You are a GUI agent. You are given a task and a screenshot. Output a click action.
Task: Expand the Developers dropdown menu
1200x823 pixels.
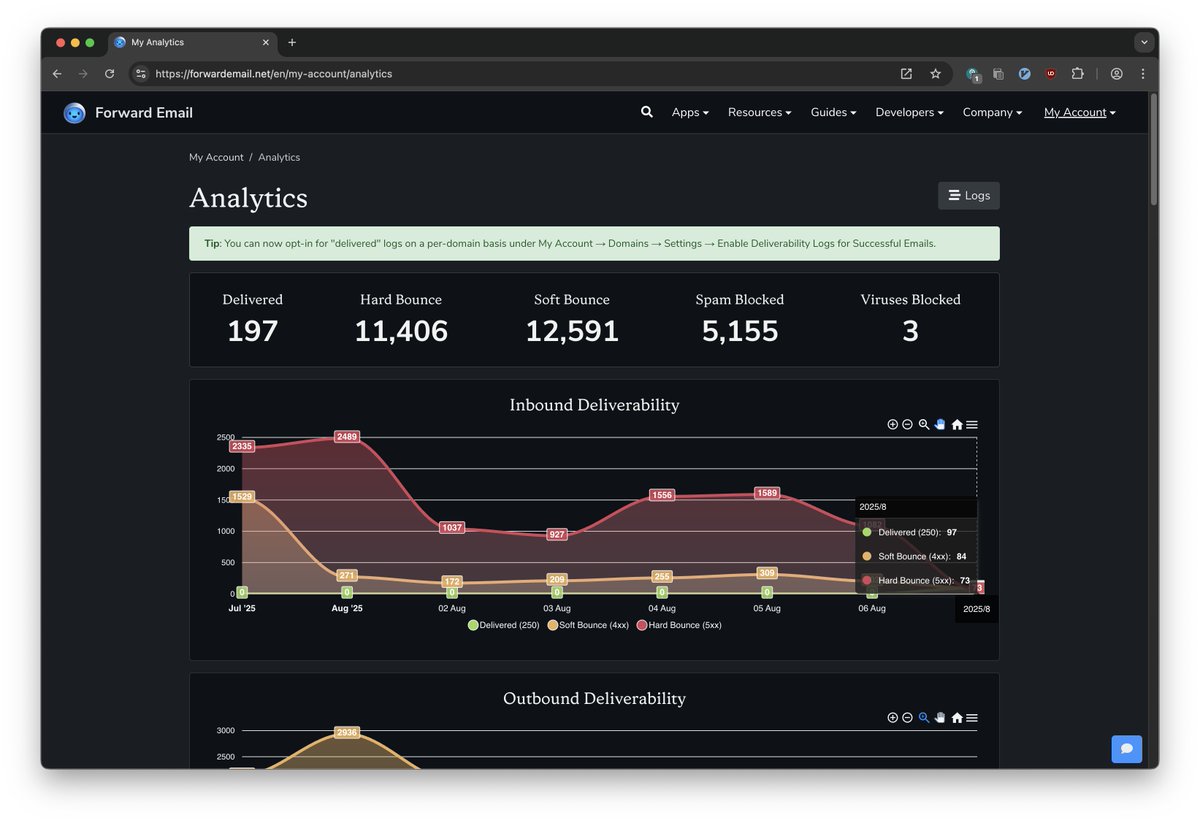[909, 112]
